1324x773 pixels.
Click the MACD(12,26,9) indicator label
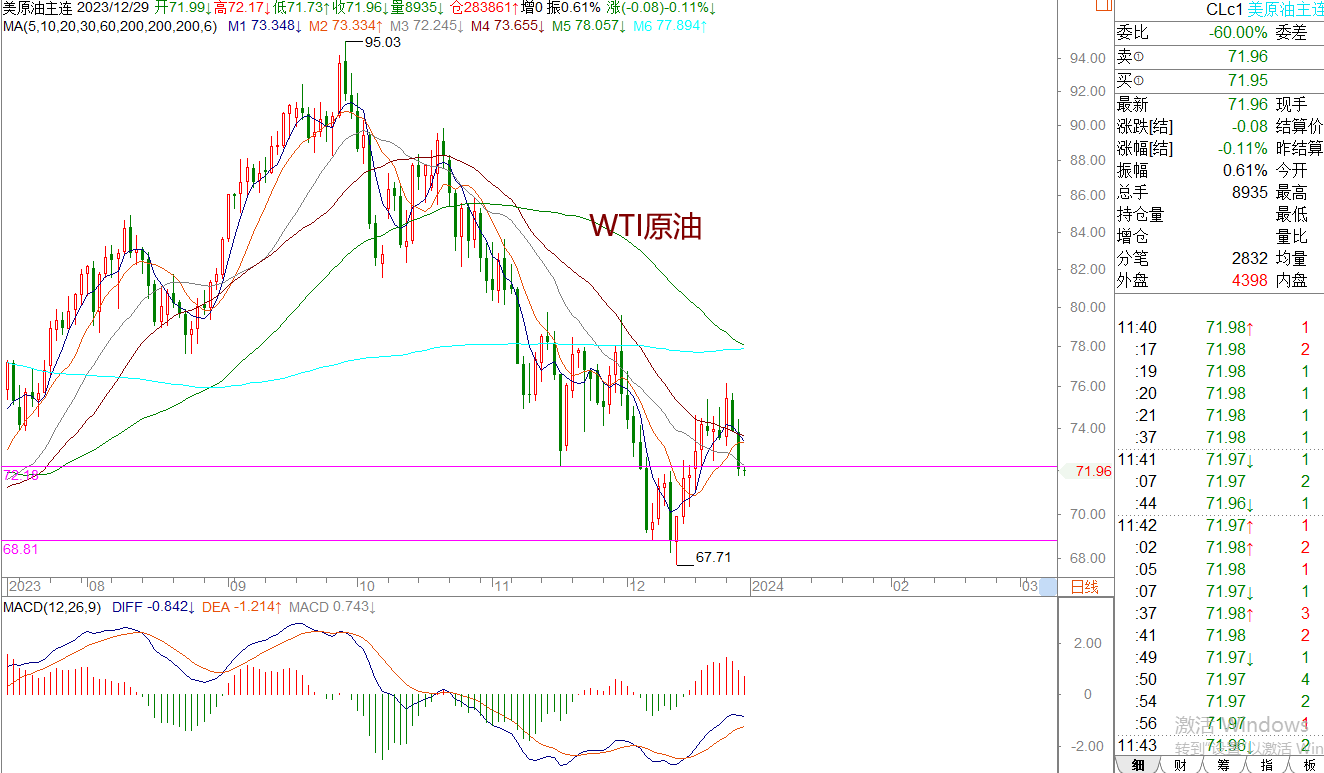[50, 607]
